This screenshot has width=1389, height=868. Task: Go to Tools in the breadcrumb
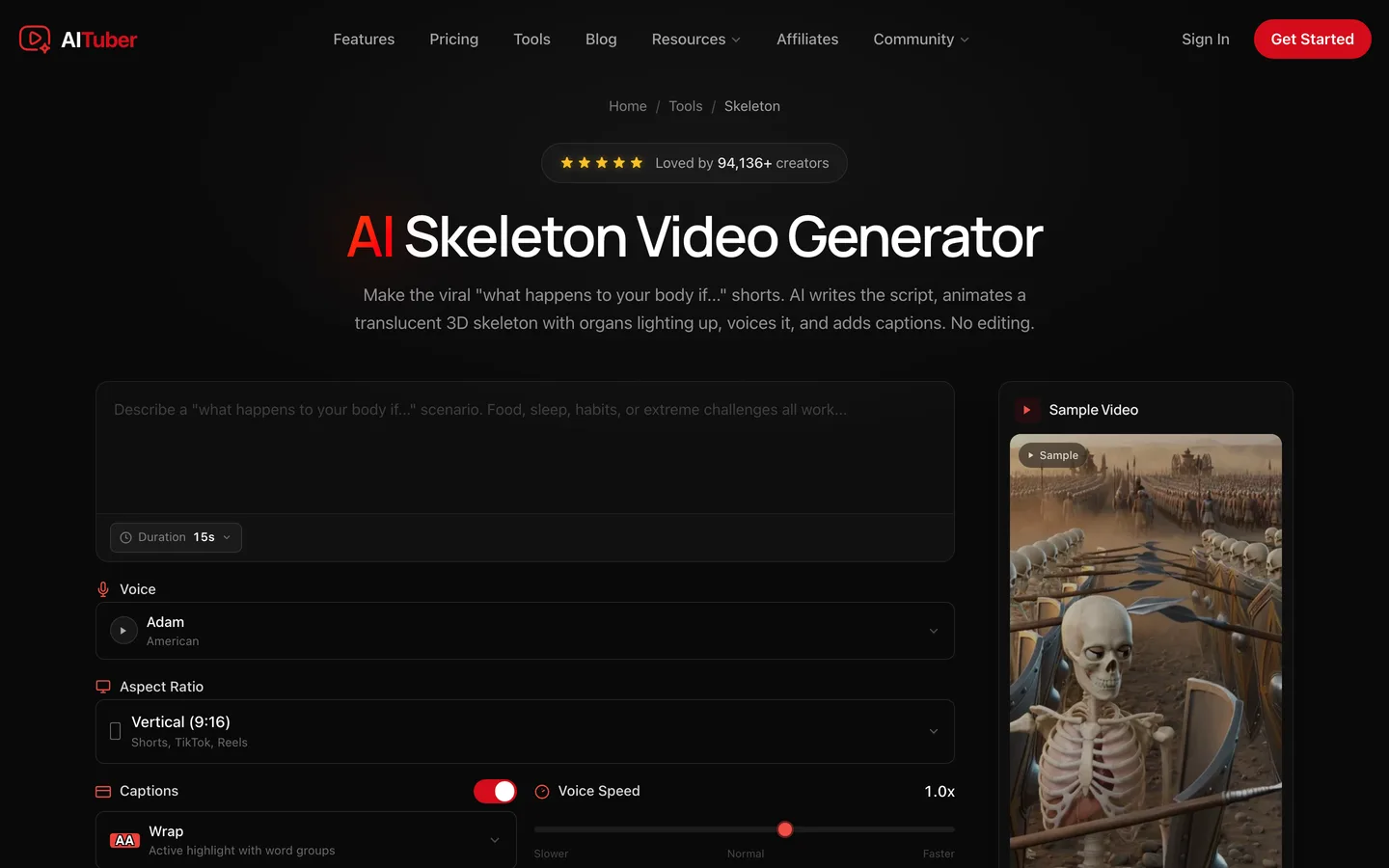pos(686,106)
